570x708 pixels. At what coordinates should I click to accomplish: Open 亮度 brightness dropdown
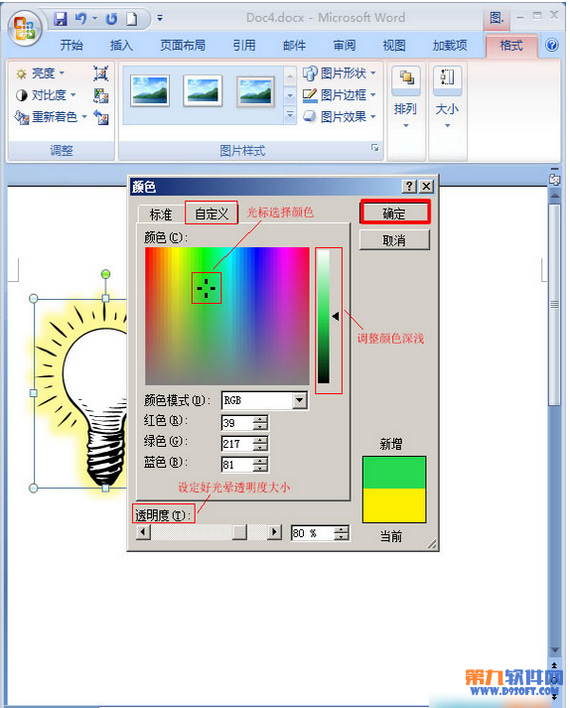(x=40, y=73)
